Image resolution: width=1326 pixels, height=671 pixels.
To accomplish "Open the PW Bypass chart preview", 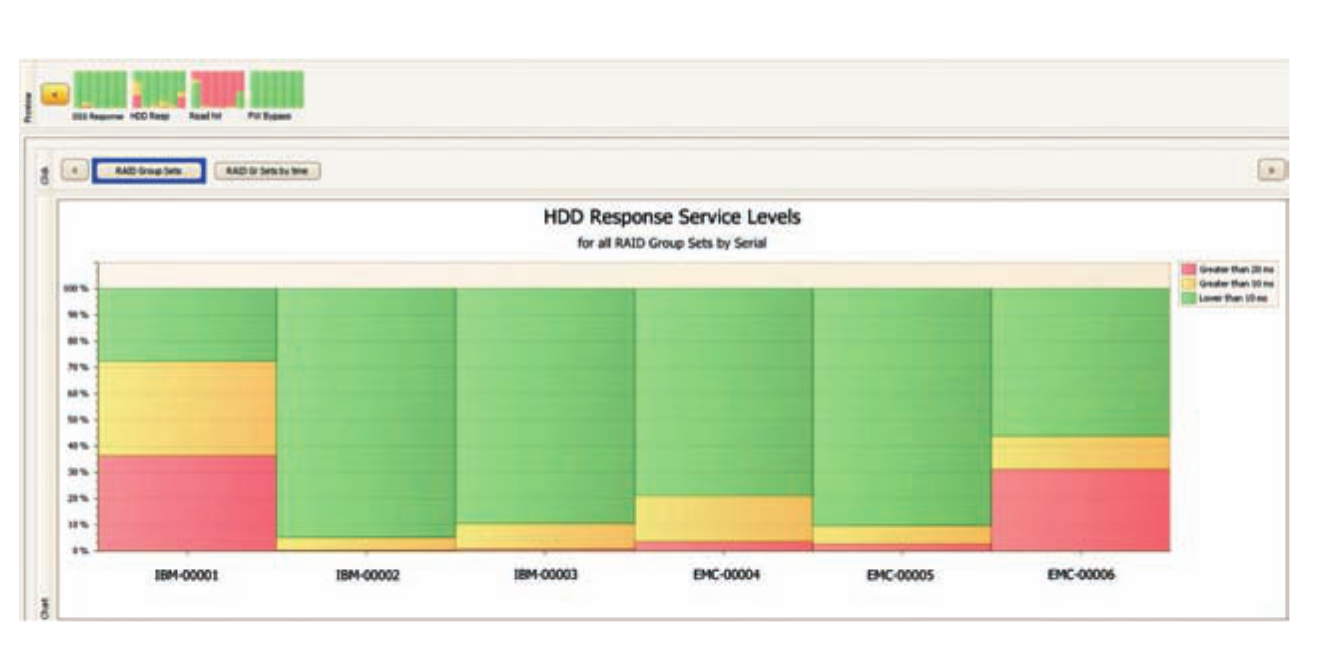I will [275, 90].
